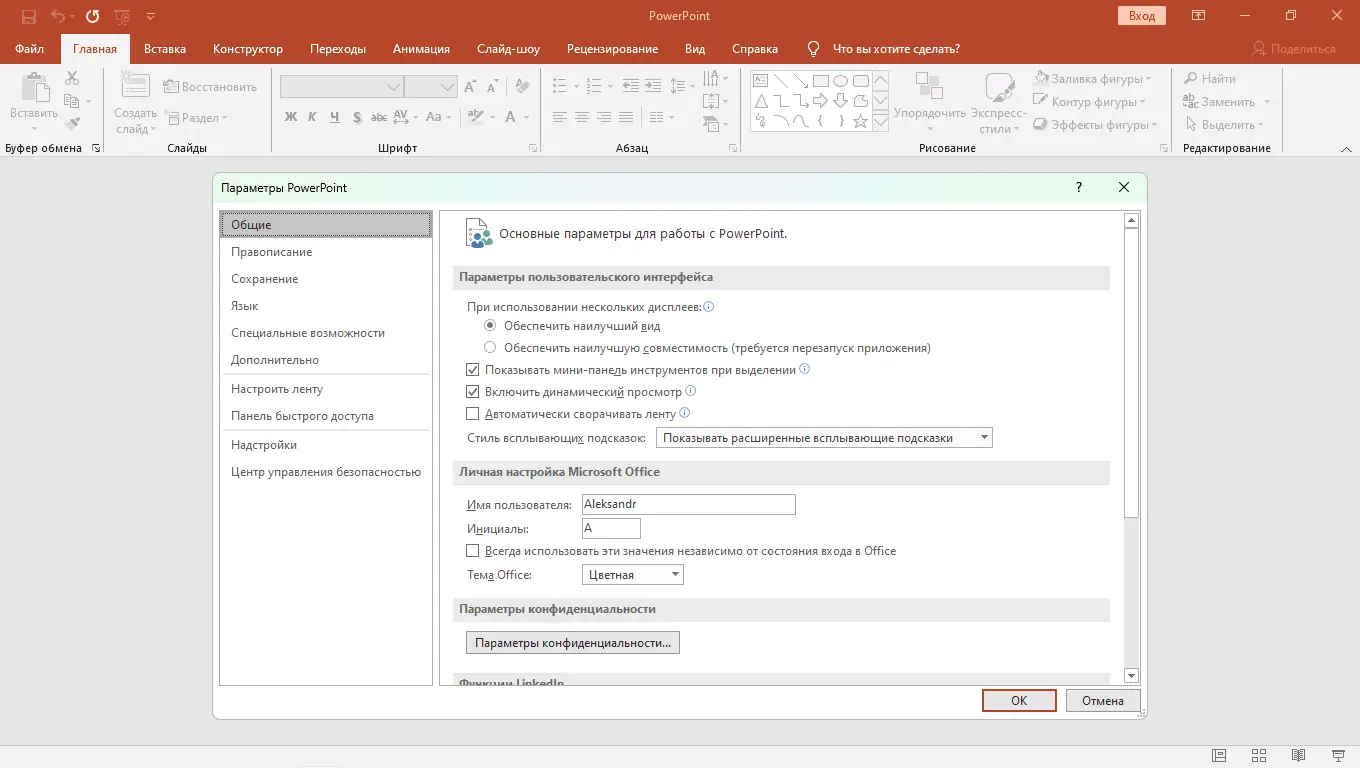Click the Start From Beginning slideshow icon
The width and height of the screenshot is (1360, 768).
(x=123, y=16)
